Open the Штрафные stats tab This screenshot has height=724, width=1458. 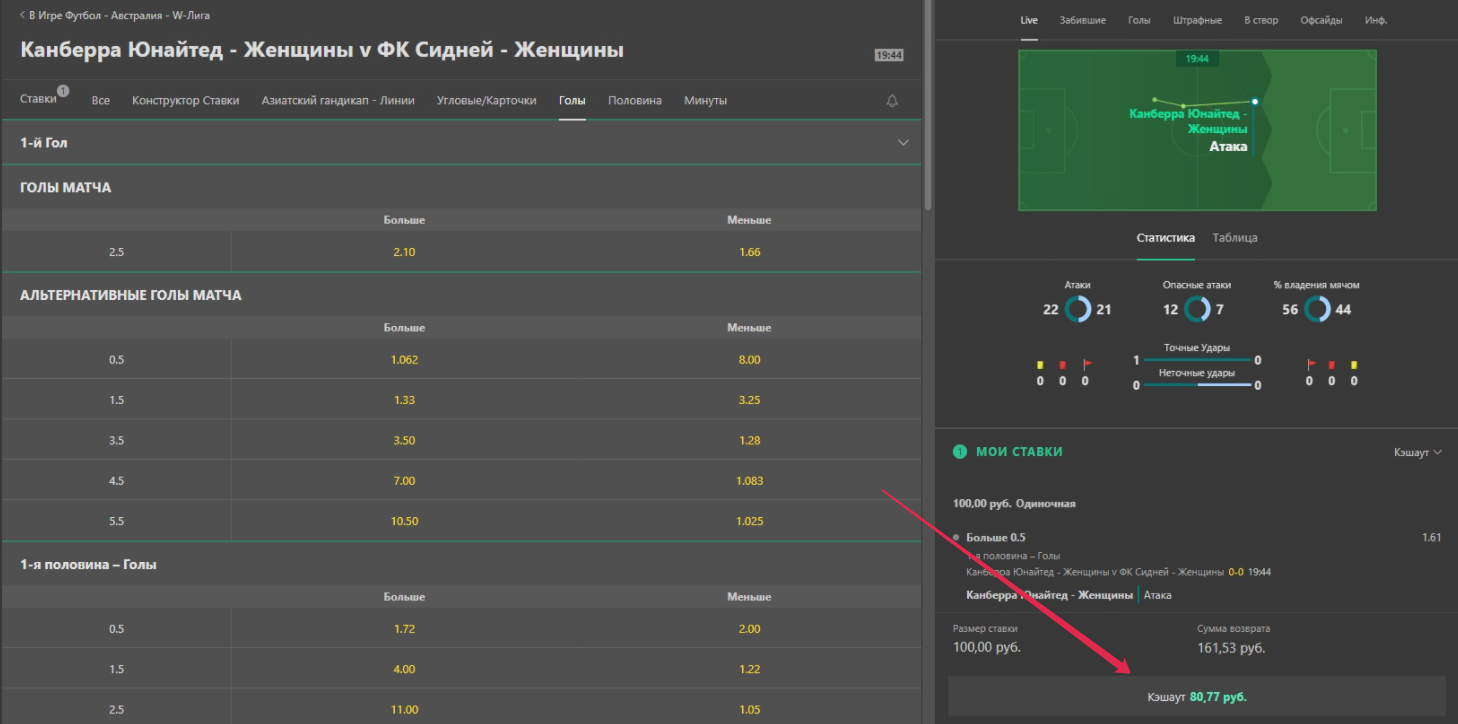pos(1197,20)
